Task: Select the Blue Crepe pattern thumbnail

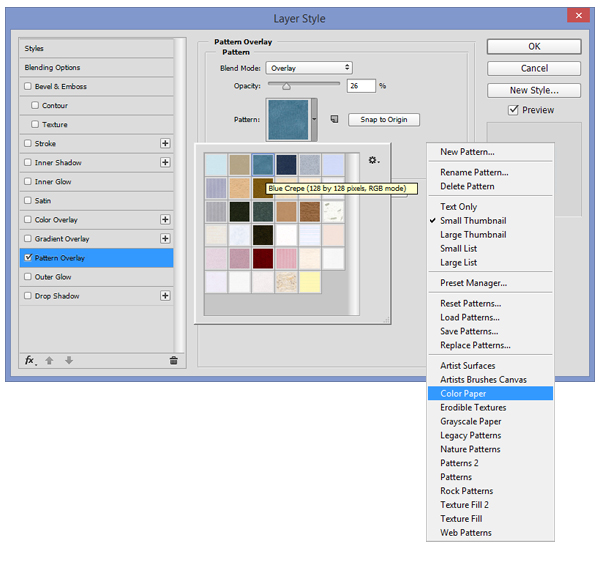Action: click(x=263, y=163)
